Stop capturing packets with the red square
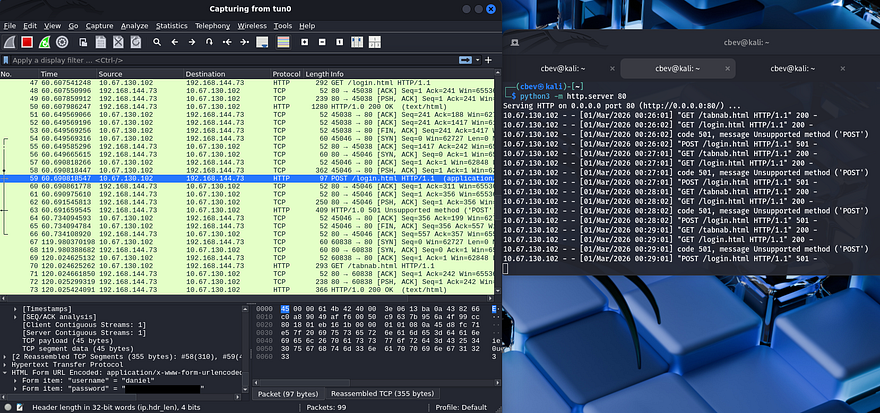This screenshot has height=413, width=880. 26,42
